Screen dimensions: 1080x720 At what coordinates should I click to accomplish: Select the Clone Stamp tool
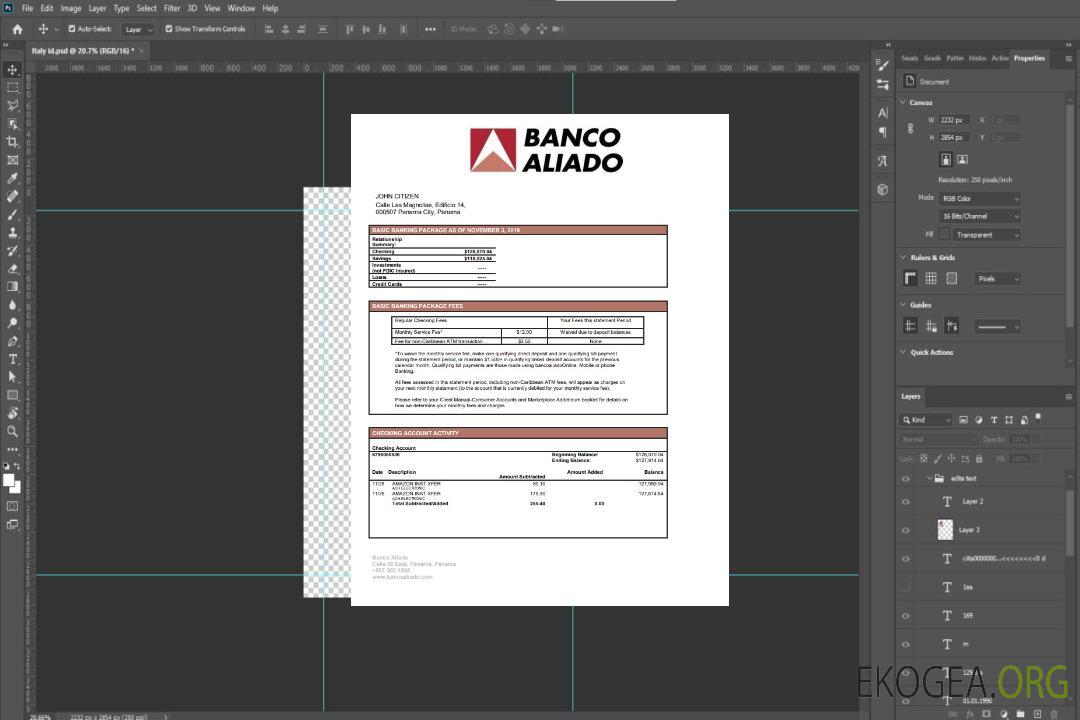point(12,232)
